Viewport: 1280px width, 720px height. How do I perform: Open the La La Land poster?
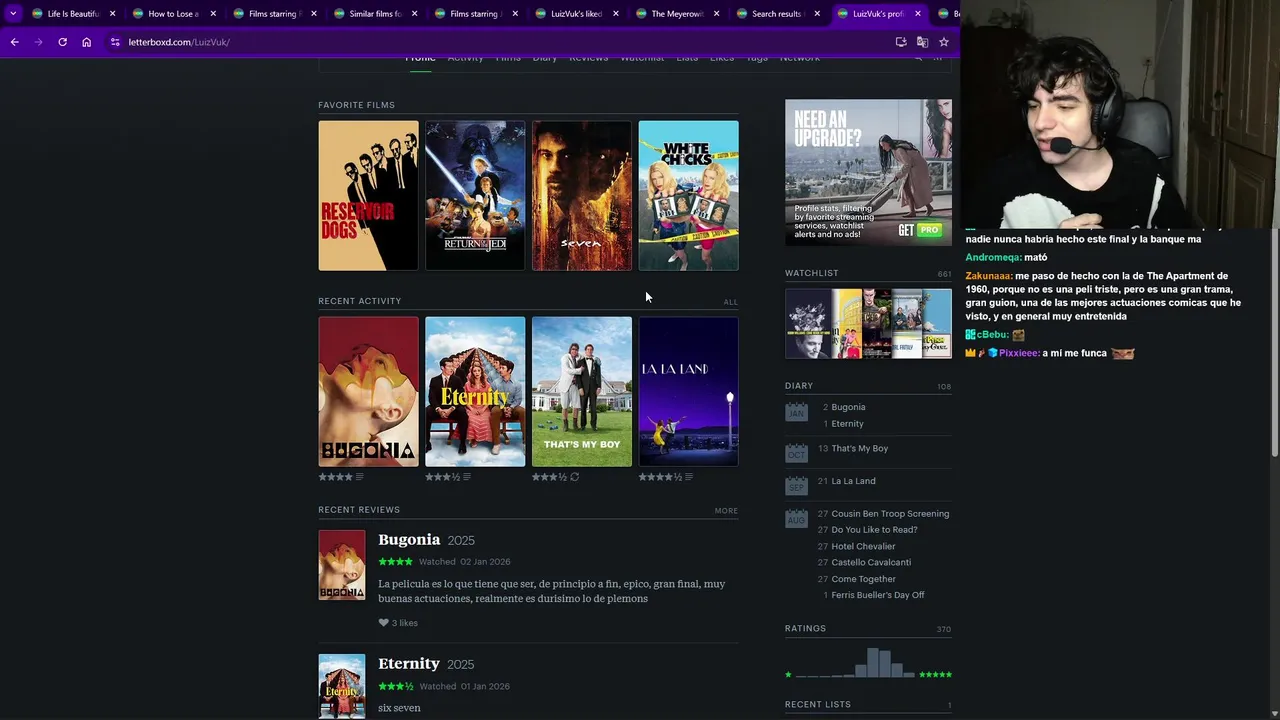(x=689, y=392)
